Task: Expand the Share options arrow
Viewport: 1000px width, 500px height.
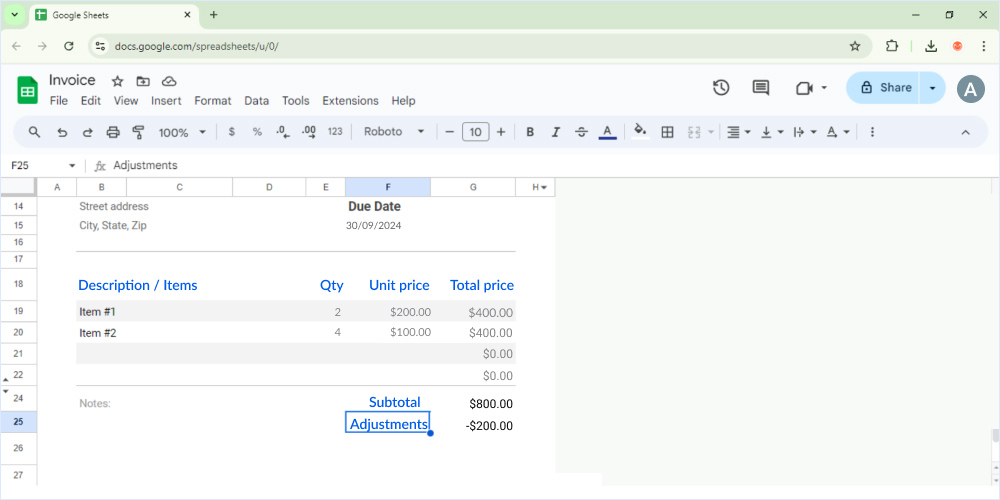Action: click(x=932, y=88)
